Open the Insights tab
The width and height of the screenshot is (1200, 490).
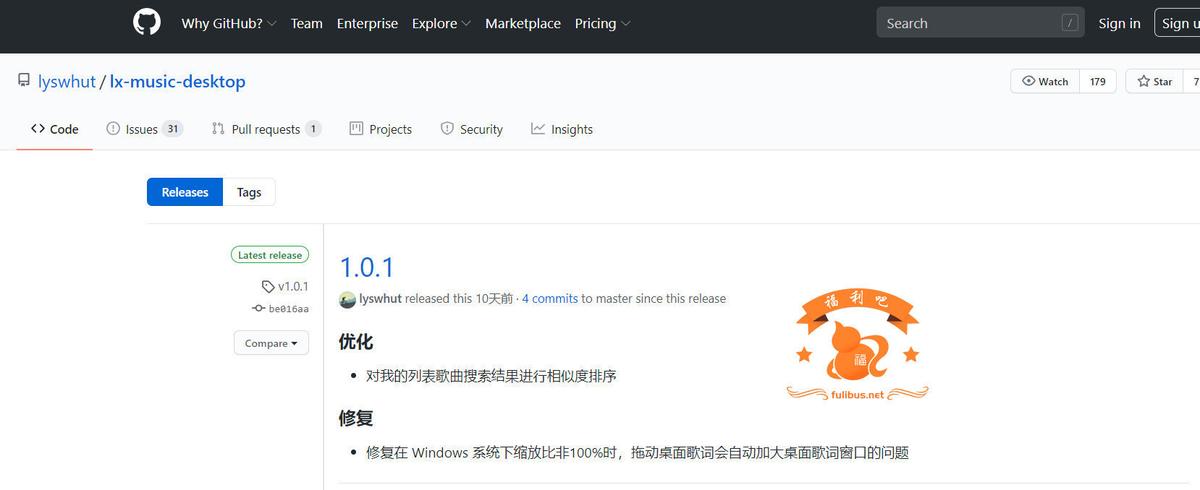[561, 129]
